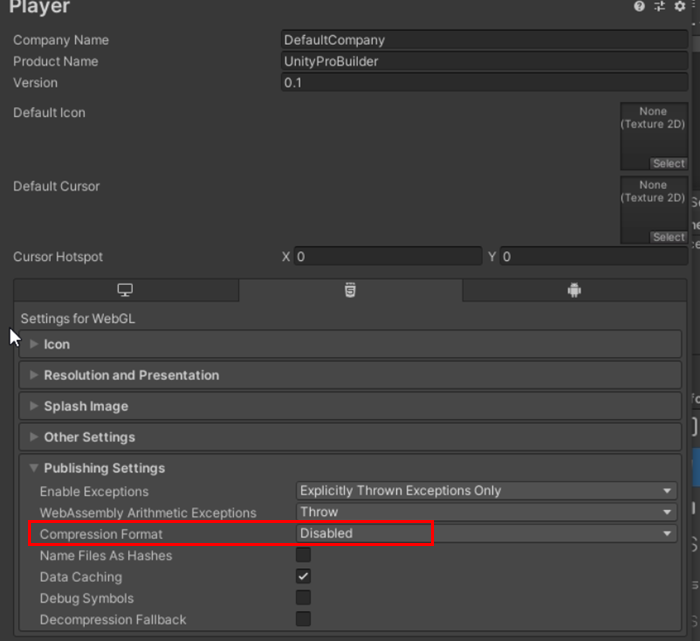Click the 'Debug Symbols' label

[87, 599]
